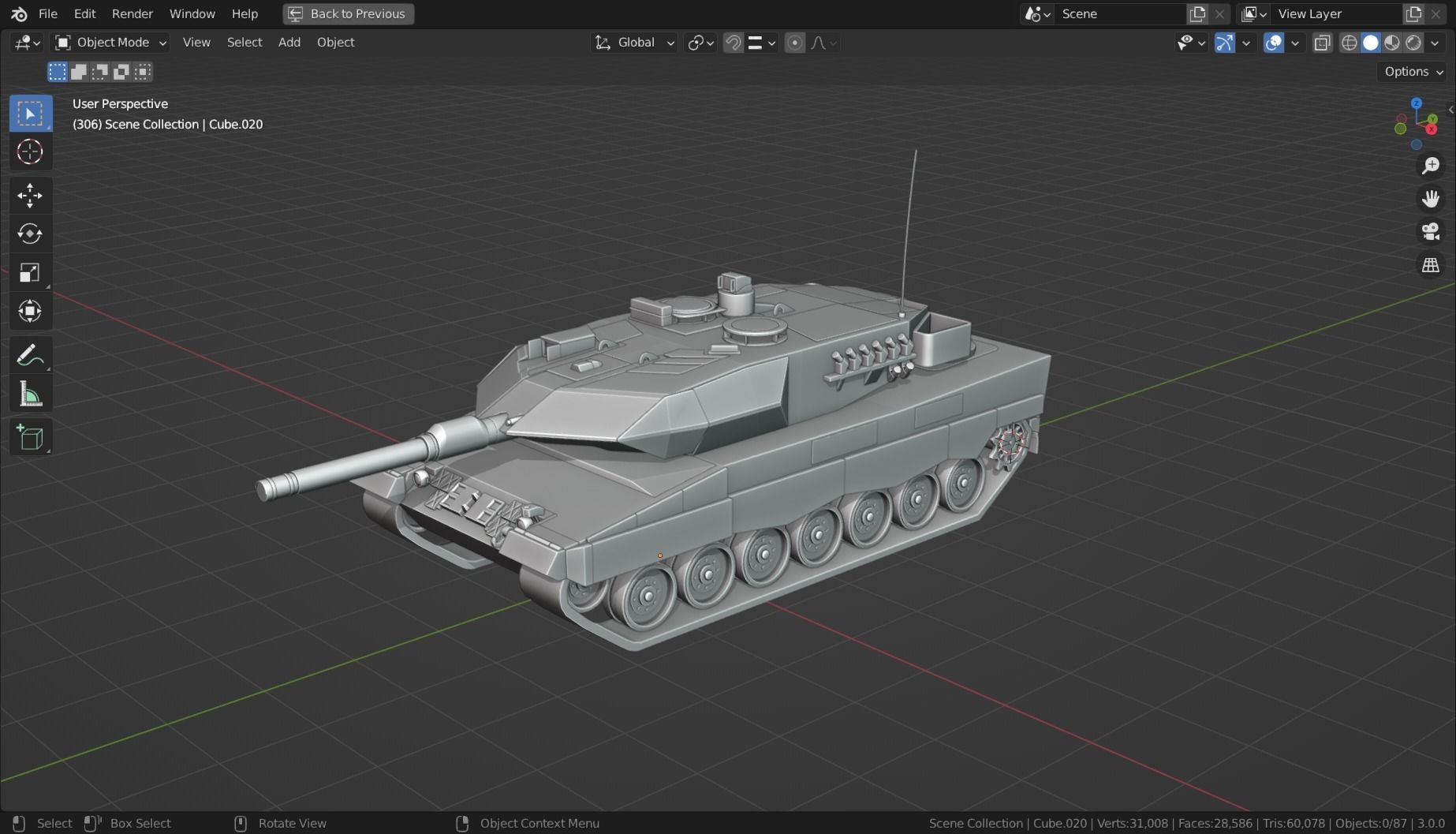1456x834 pixels.
Task: Toggle show gizmos button
Action: click(1224, 43)
